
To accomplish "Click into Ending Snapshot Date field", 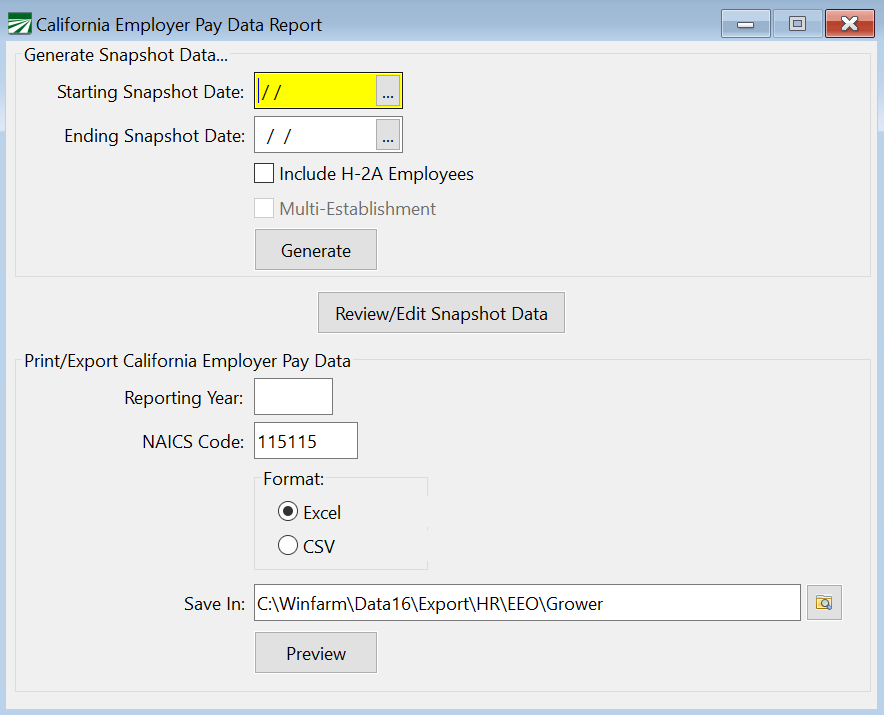I will tap(316, 136).
